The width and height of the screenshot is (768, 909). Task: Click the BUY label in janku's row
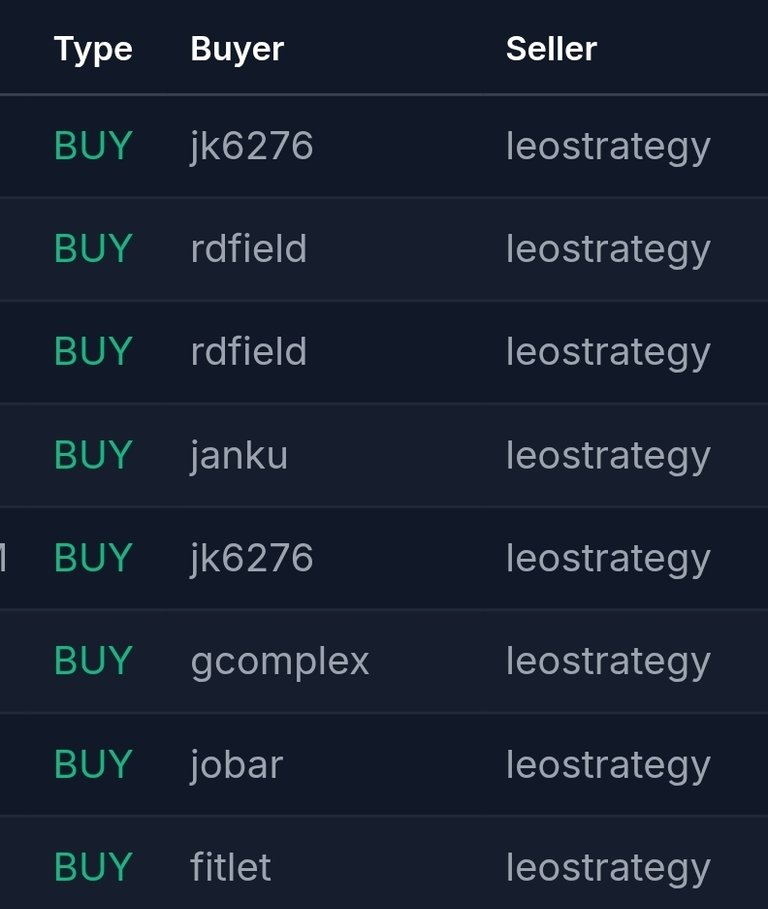tap(93, 455)
